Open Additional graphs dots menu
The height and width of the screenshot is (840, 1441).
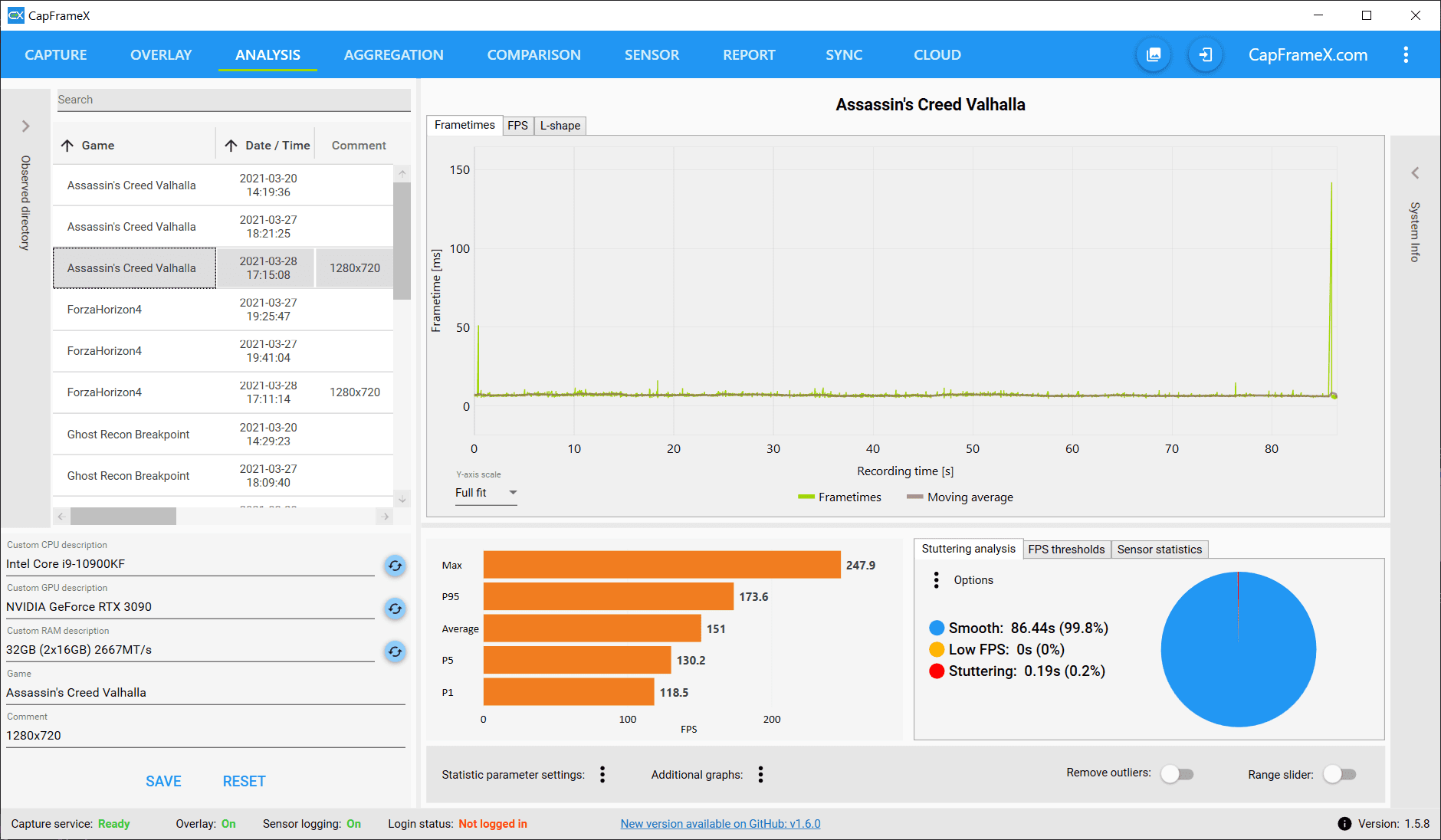(x=760, y=775)
